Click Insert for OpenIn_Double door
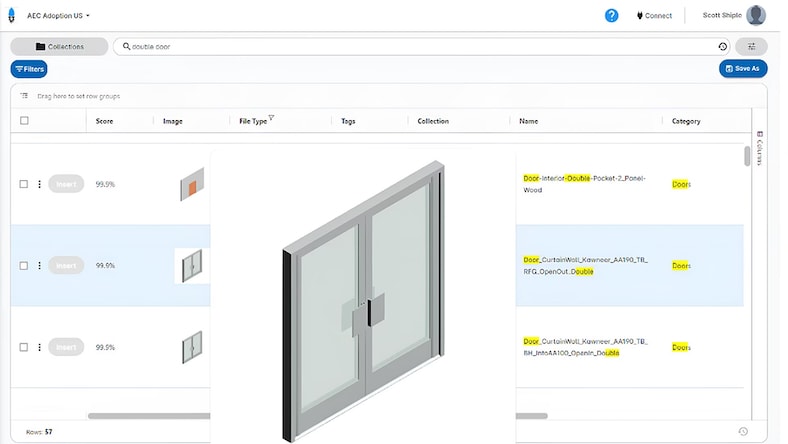788x444 pixels. tap(66, 347)
